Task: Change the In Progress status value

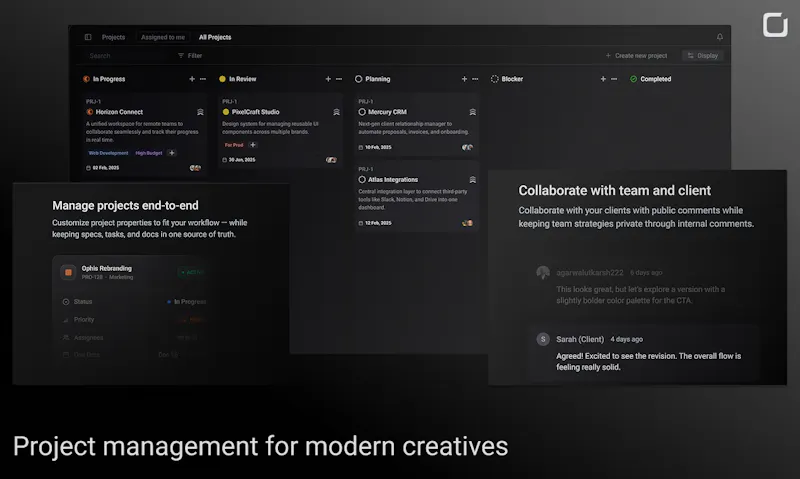Action: click(x=187, y=302)
